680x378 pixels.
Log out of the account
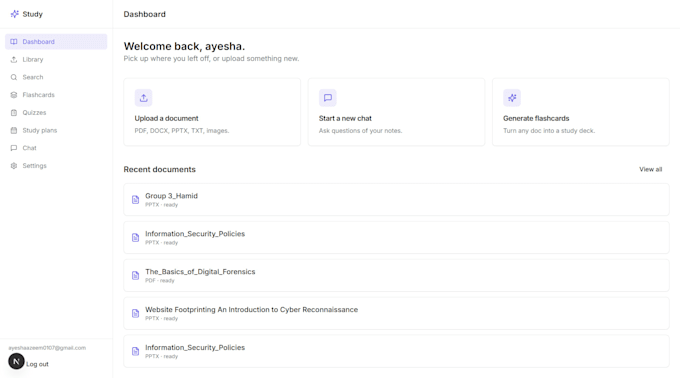click(37, 364)
